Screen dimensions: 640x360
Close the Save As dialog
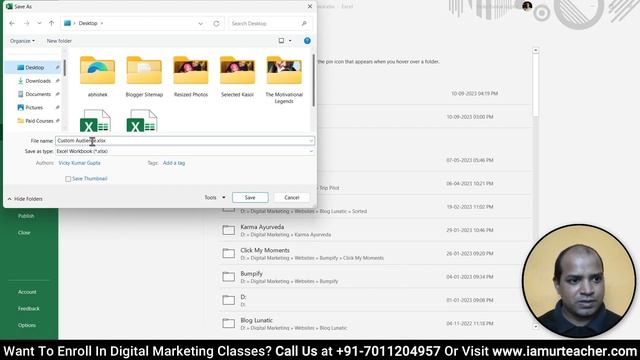310,7
